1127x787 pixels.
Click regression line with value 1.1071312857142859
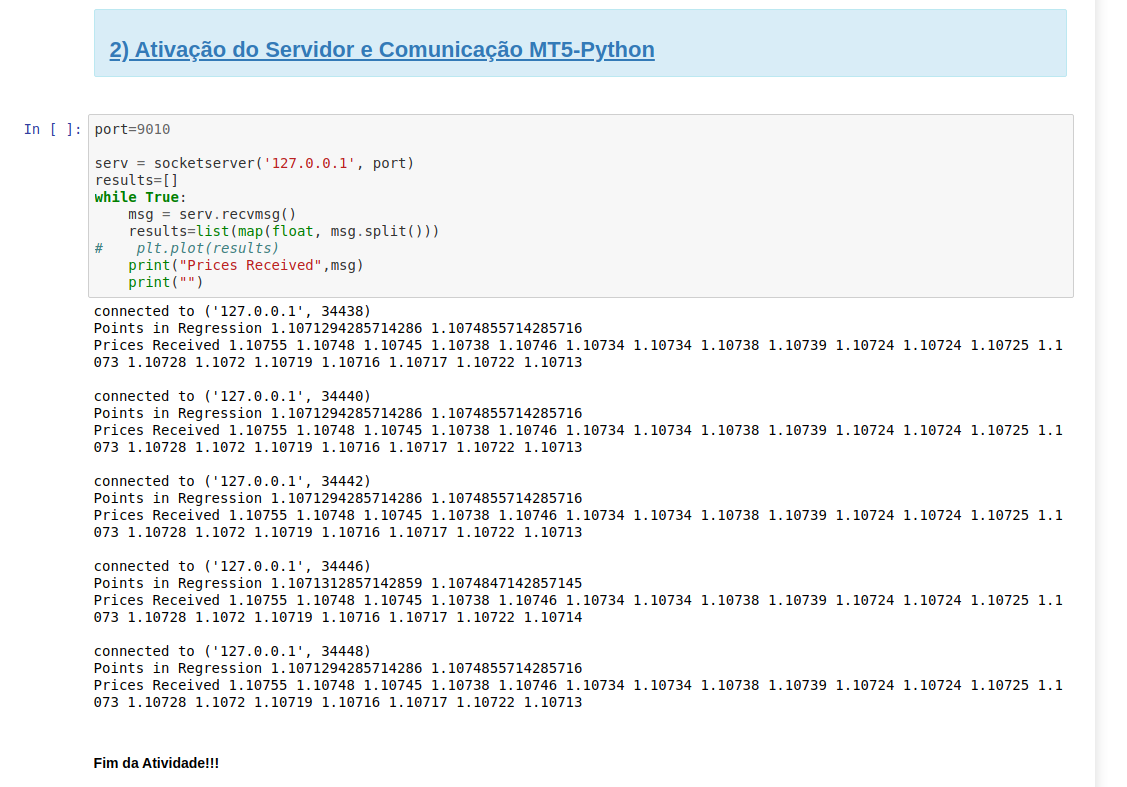click(x=338, y=584)
